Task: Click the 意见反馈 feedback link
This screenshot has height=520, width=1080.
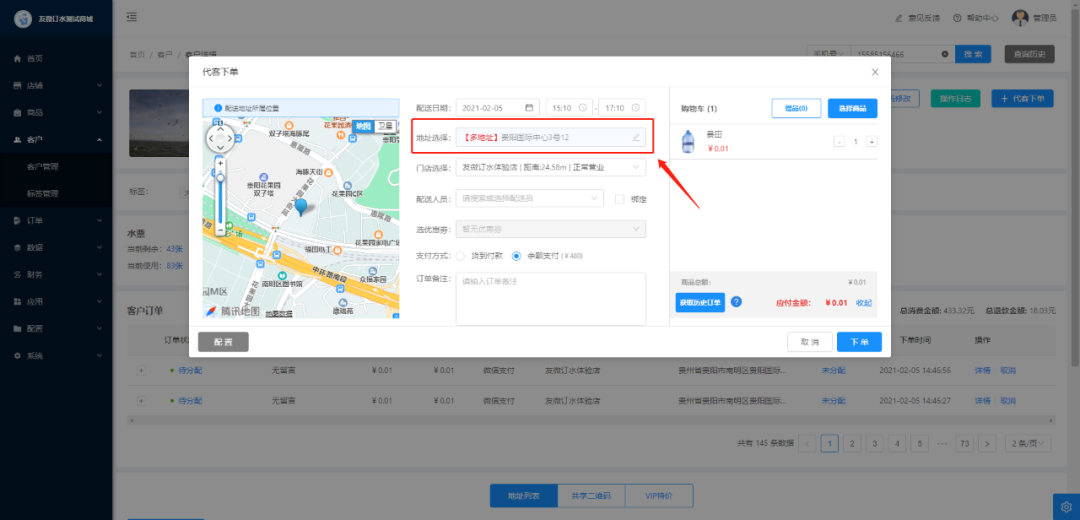Action: (917, 18)
